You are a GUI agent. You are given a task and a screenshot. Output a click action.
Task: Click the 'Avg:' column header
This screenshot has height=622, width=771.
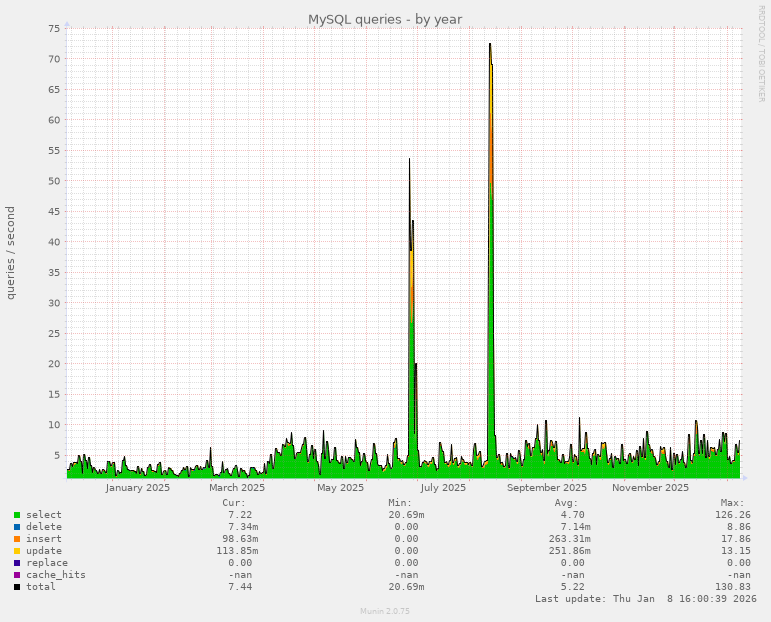tap(566, 503)
